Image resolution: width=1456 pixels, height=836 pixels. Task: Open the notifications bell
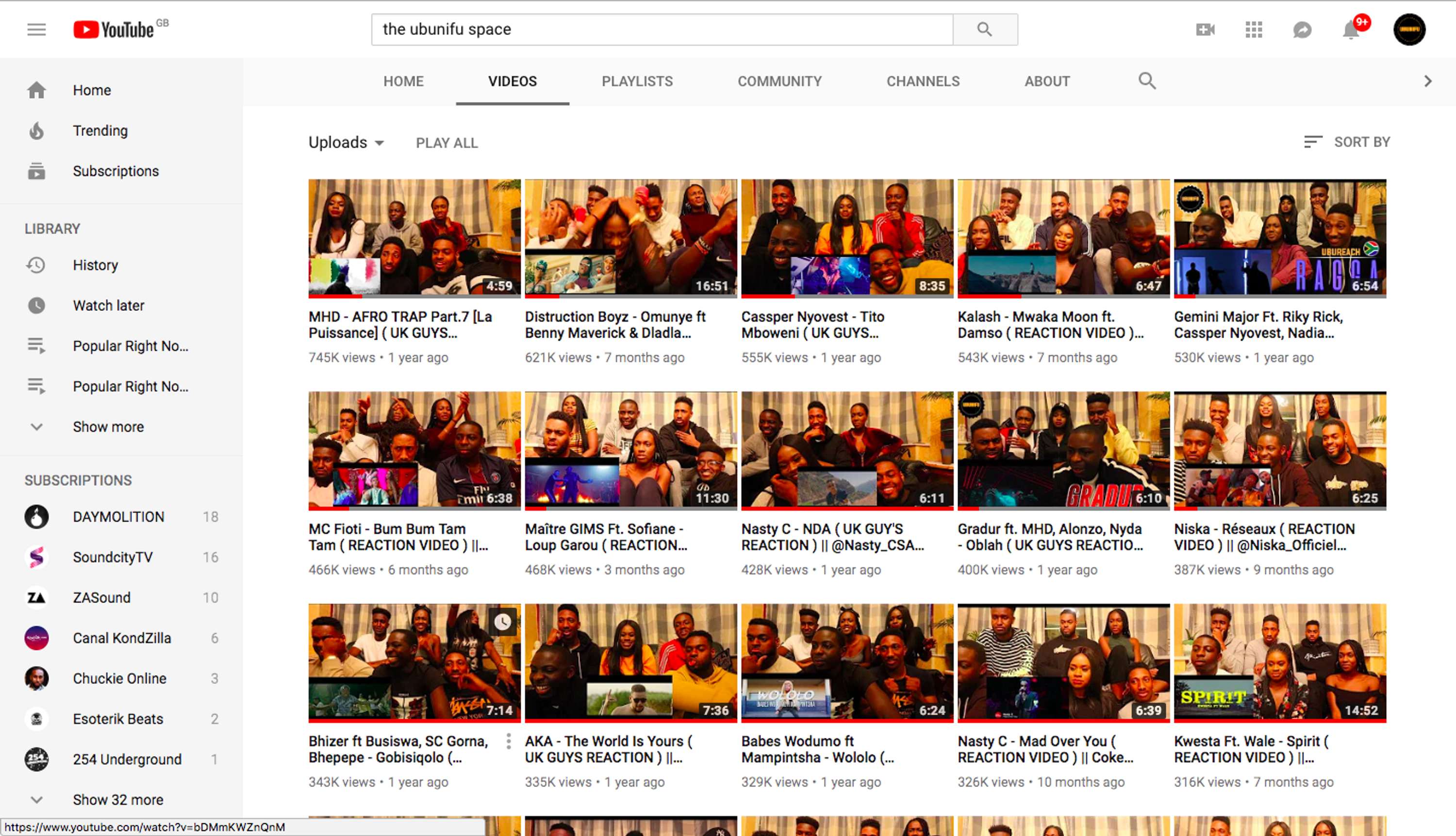coord(1351,29)
